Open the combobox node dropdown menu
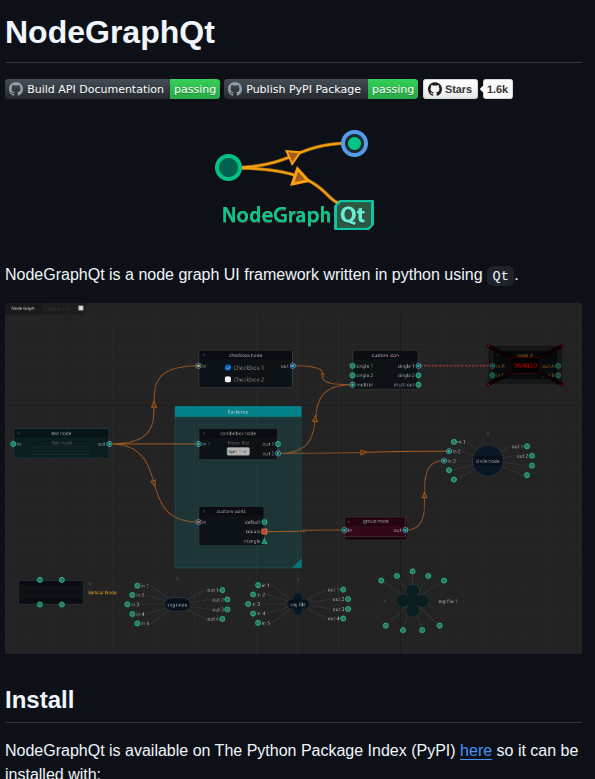Image resolution: width=595 pixels, height=779 pixels. [238, 451]
